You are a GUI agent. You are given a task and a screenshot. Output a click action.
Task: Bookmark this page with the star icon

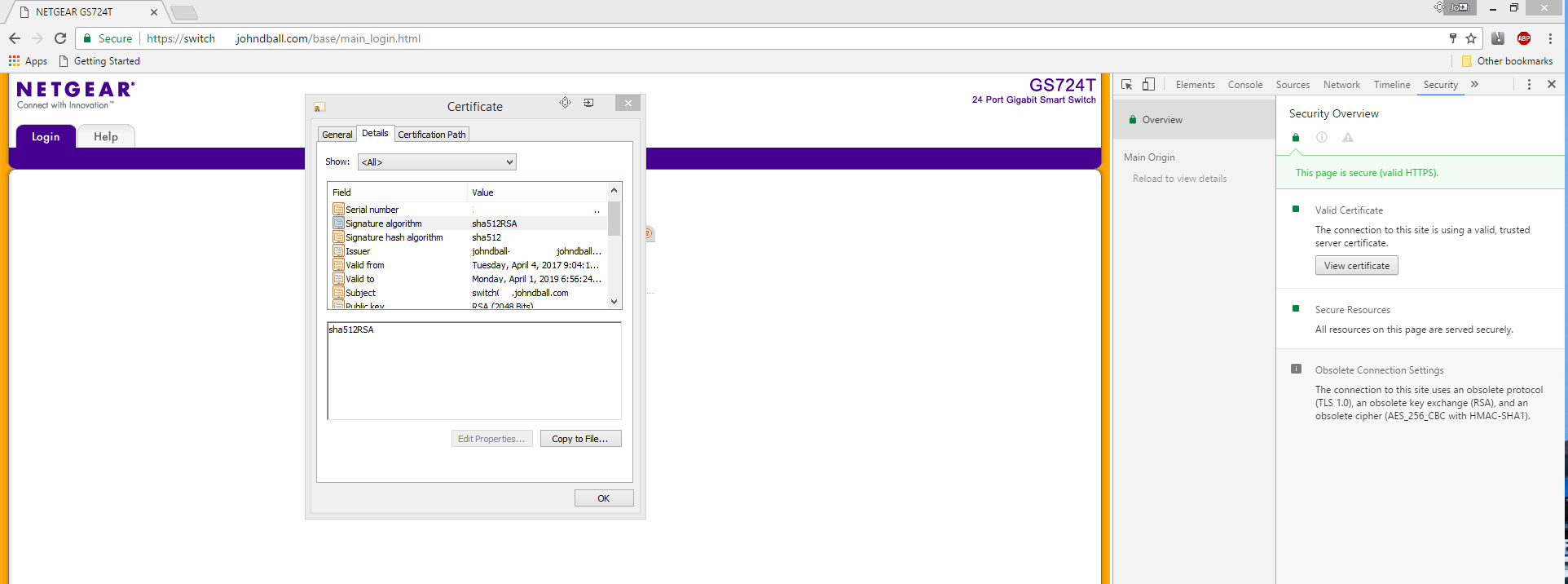pyautogui.click(x=1471, y=38)
